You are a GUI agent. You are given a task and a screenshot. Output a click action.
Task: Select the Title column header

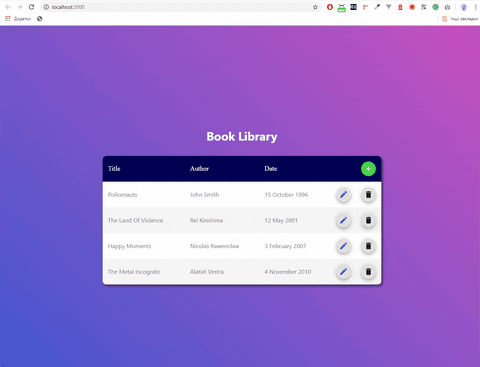pyautogui.click(x=114, y=169)
